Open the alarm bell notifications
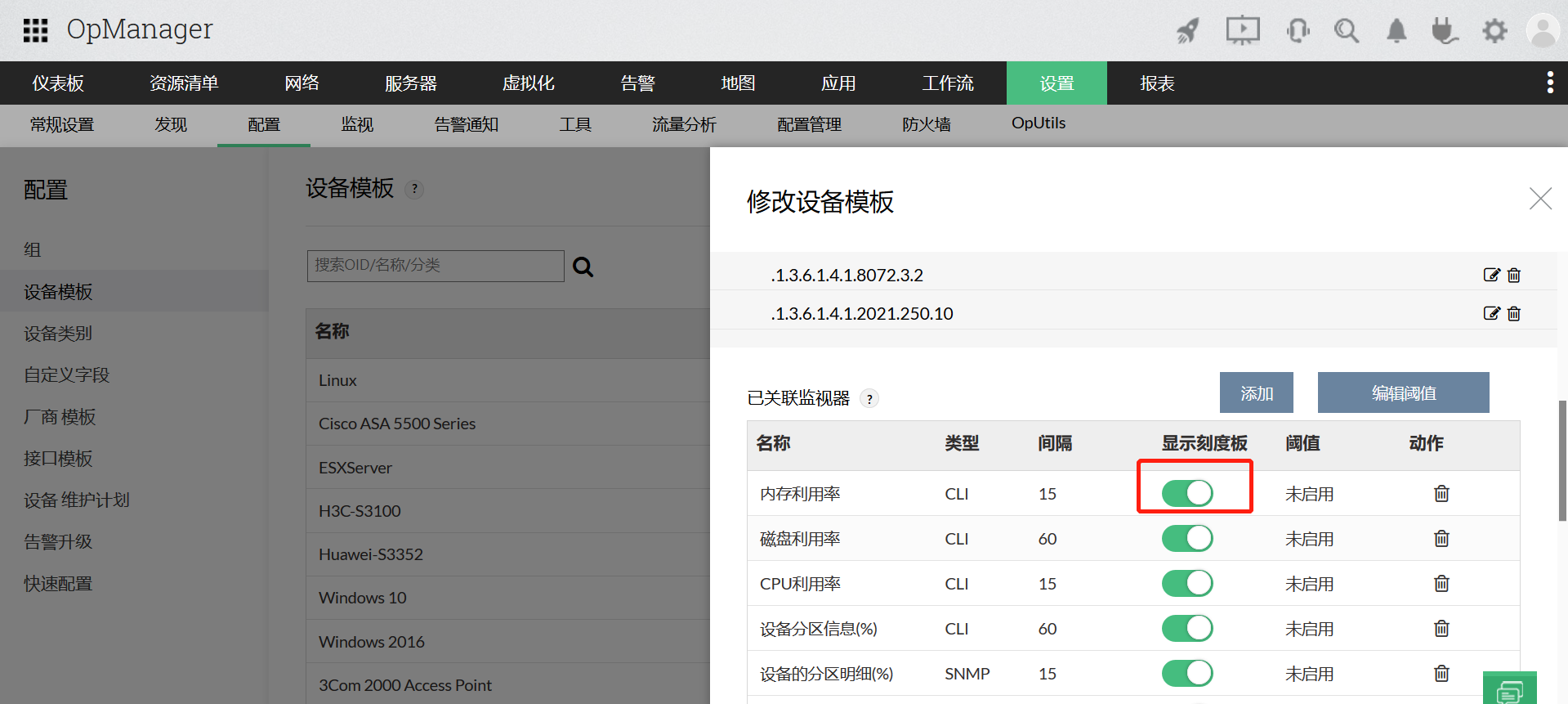 (x=1396, y=31)
